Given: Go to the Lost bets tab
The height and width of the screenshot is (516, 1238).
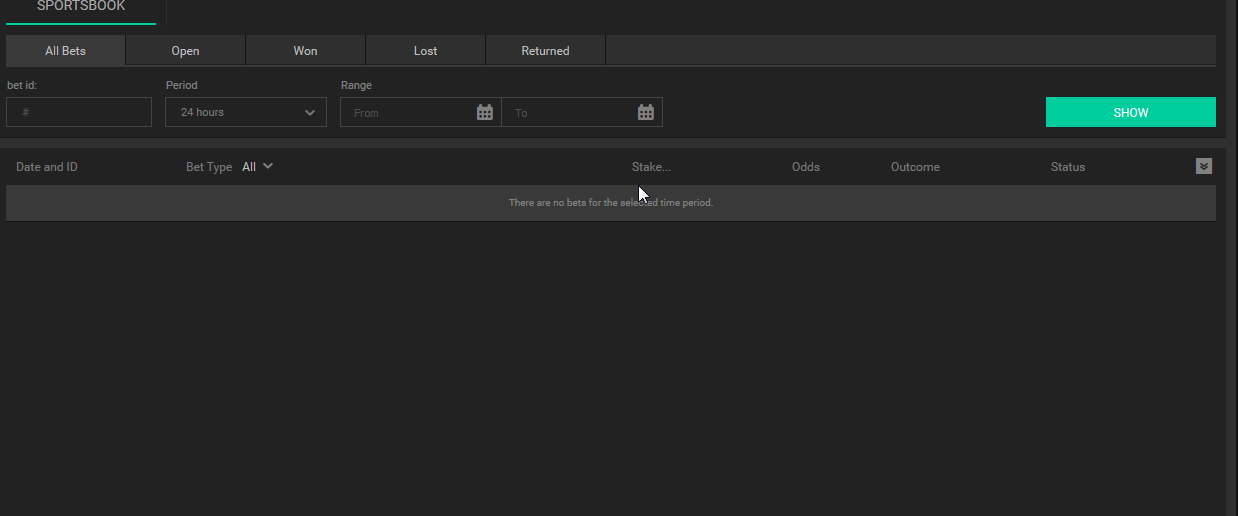Looking at the screenshot, I should coord(426,51).
